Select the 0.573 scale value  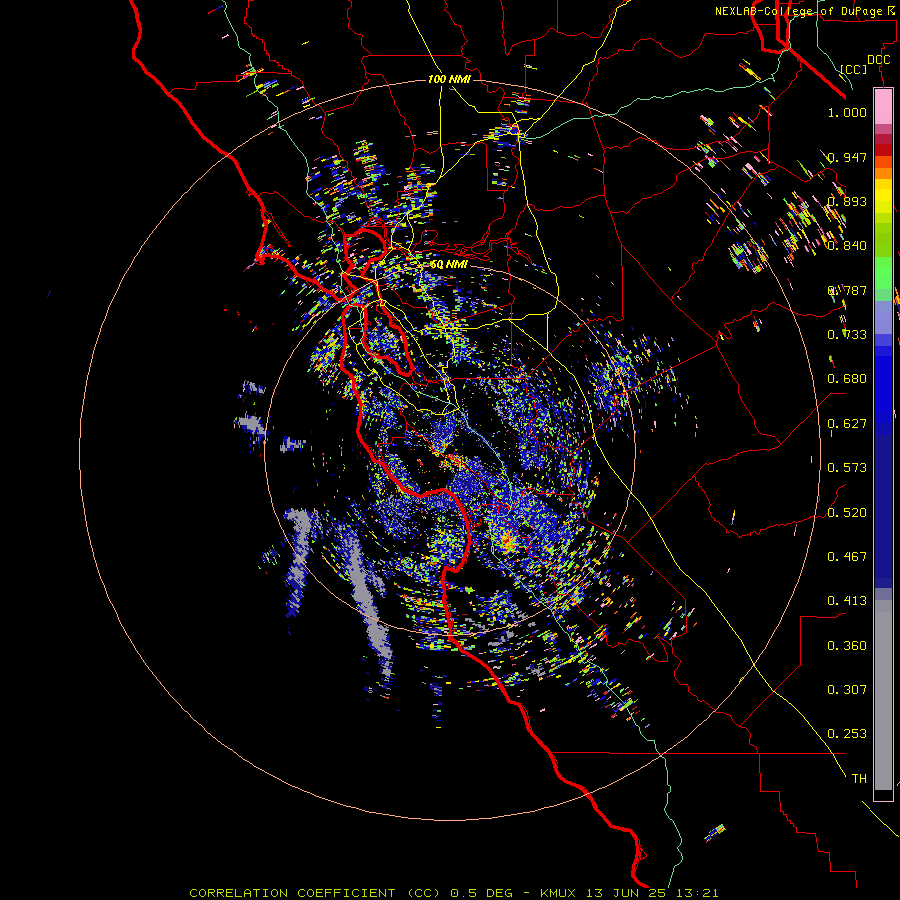click(x=847, y=468)
